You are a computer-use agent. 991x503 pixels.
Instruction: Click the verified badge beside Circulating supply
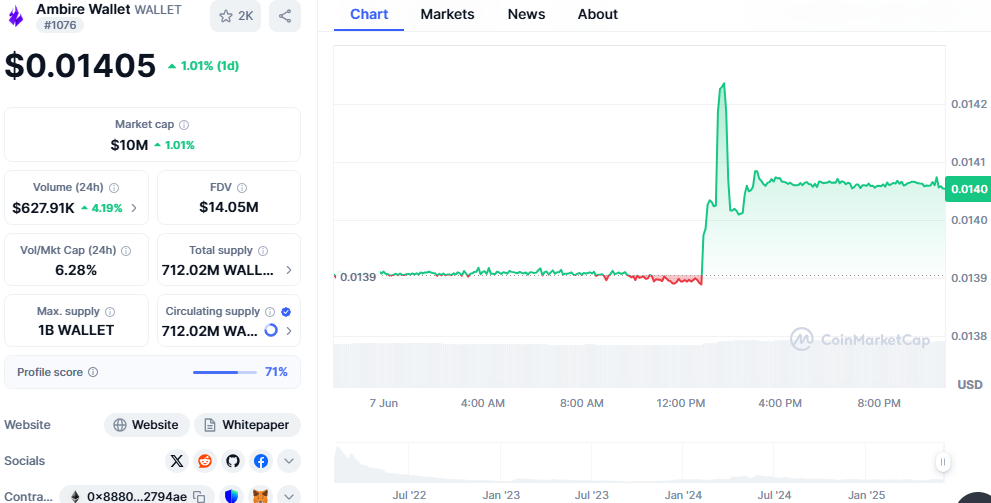(x=286, y=312)
